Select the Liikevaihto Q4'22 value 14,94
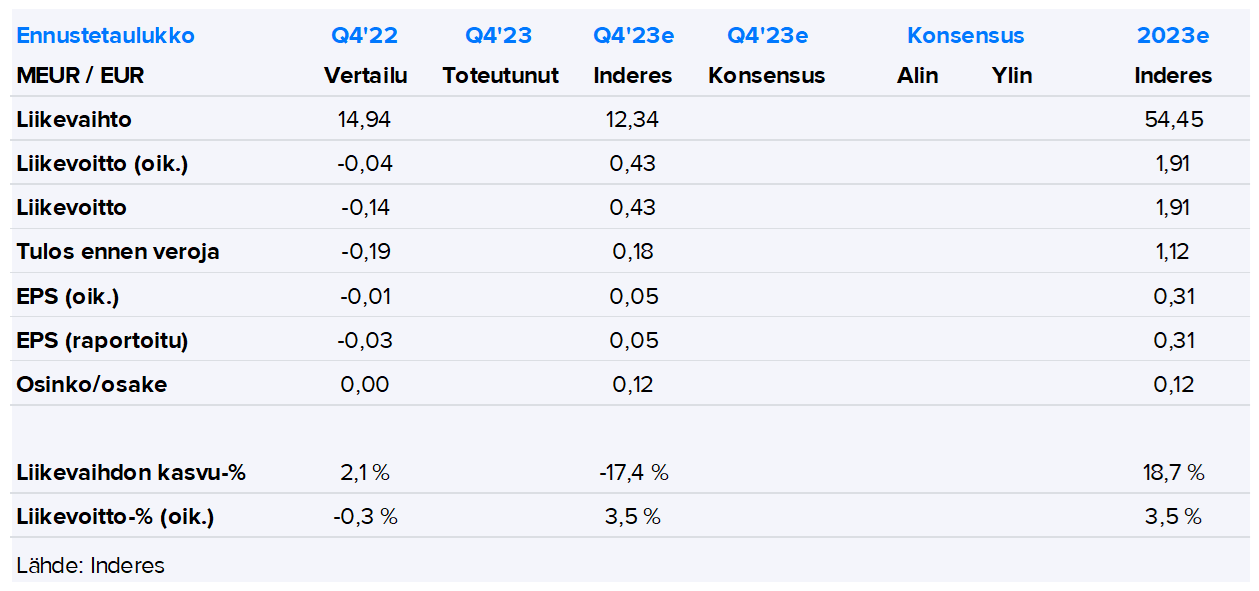1259x591 pixels. point(365,120)
